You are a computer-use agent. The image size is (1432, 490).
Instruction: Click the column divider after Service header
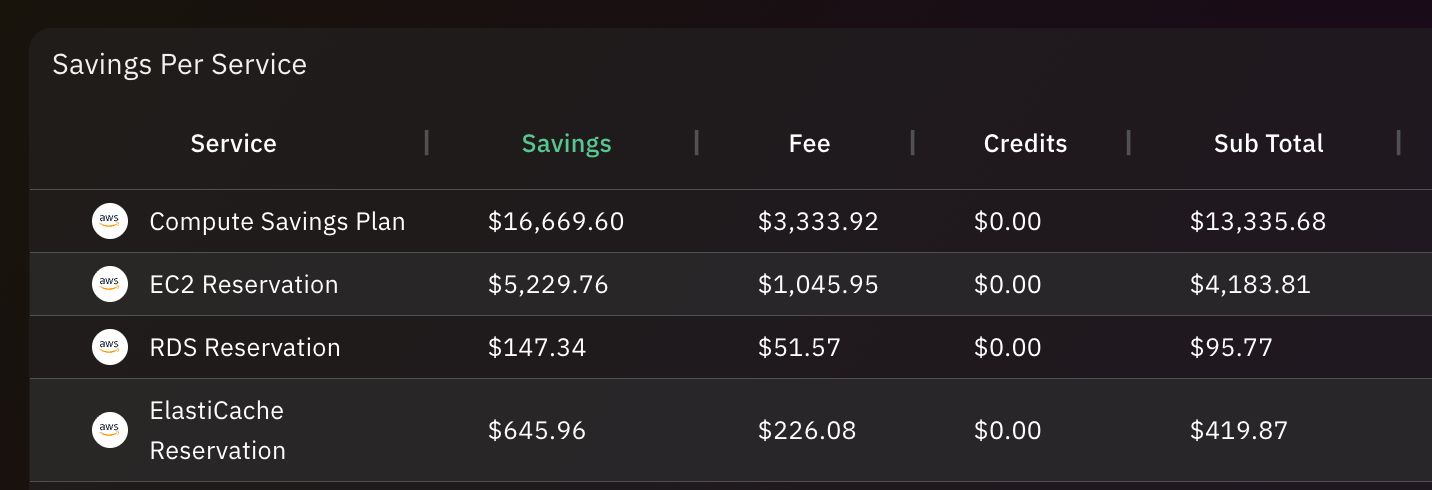click(x=427, y=143)
